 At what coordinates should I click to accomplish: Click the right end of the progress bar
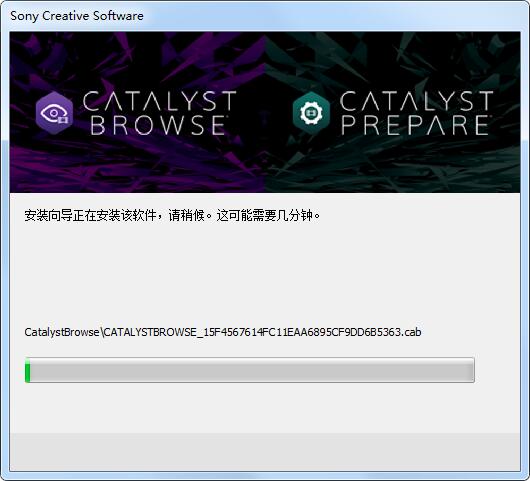pyautogui.click(x=472, y=370)
